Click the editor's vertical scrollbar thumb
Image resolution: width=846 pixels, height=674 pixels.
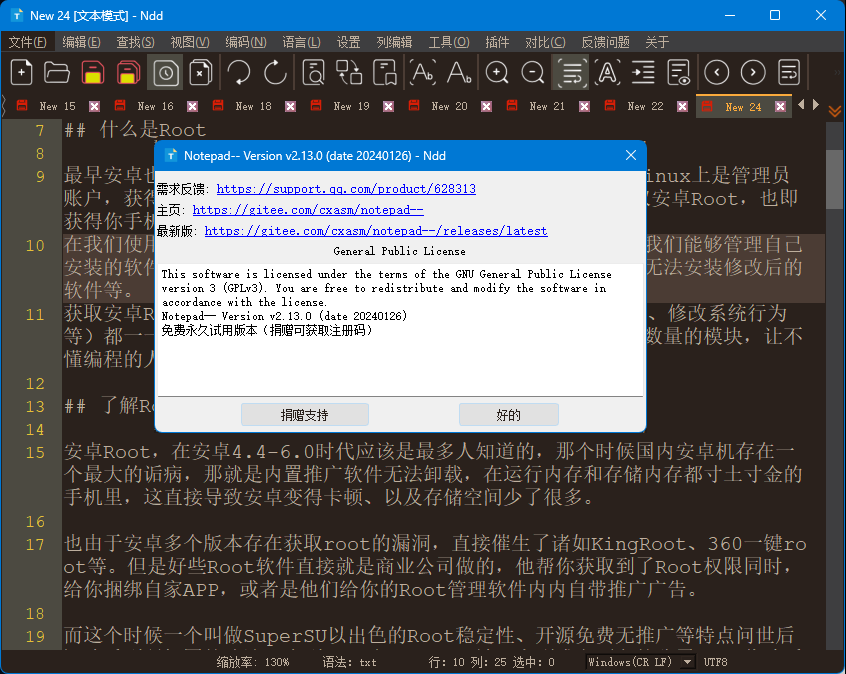coord(835,179)
